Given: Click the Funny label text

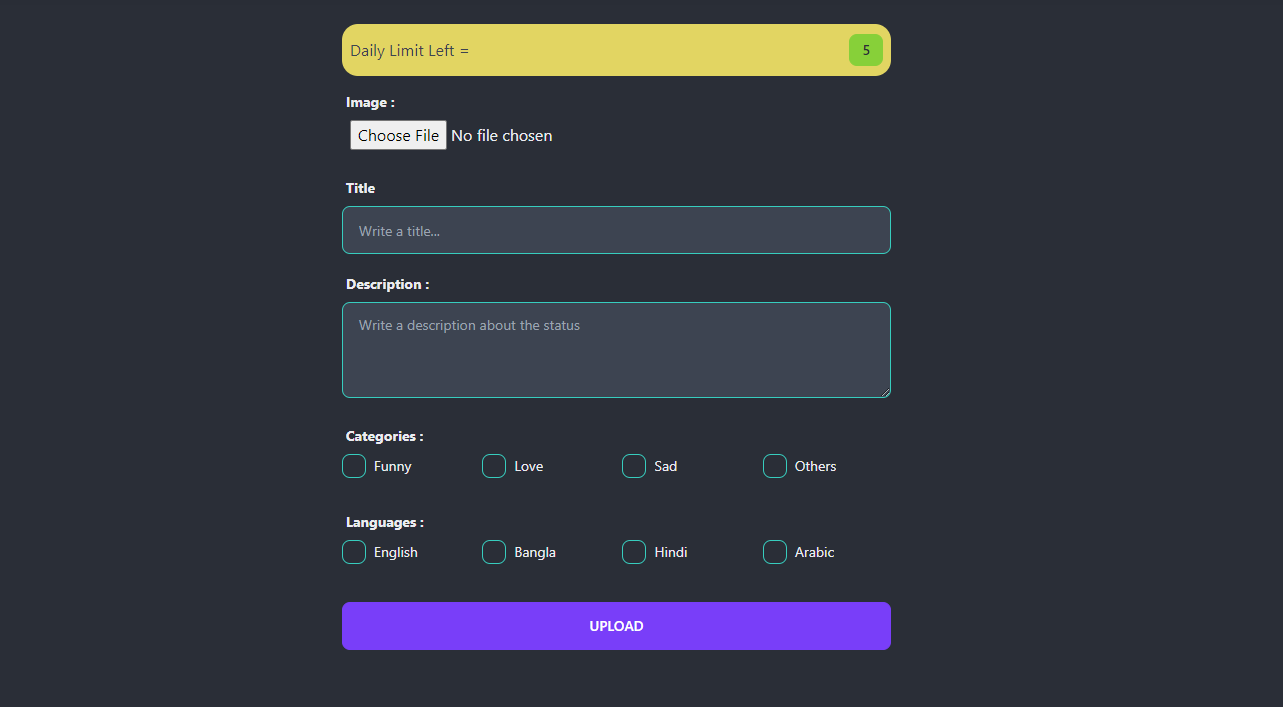Looking at the screenshot, I should pyautogui.click(x=393, y=467).
